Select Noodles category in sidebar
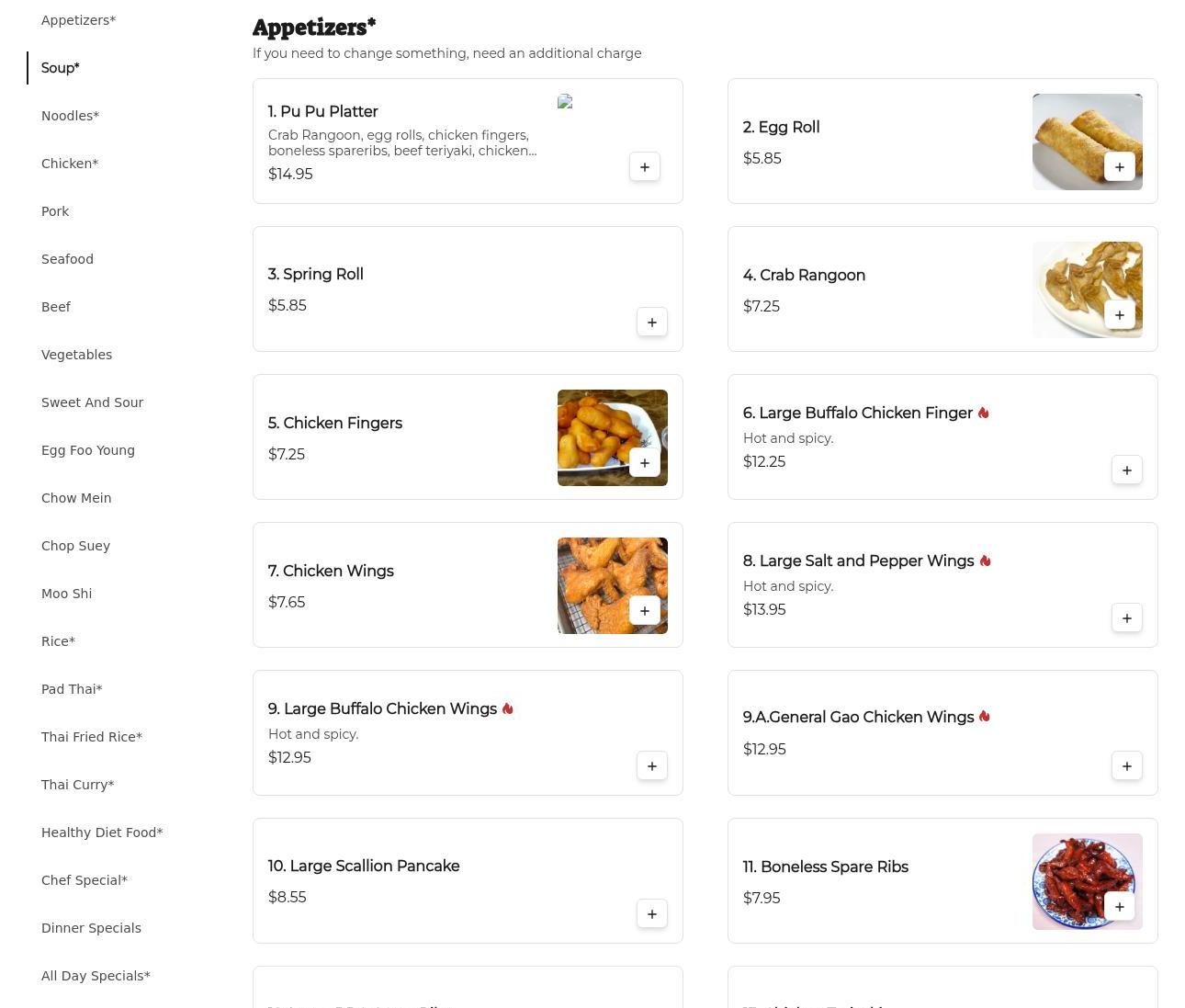The height and width of the screenshot is (1008, 1185). click(x=70, y=116)
